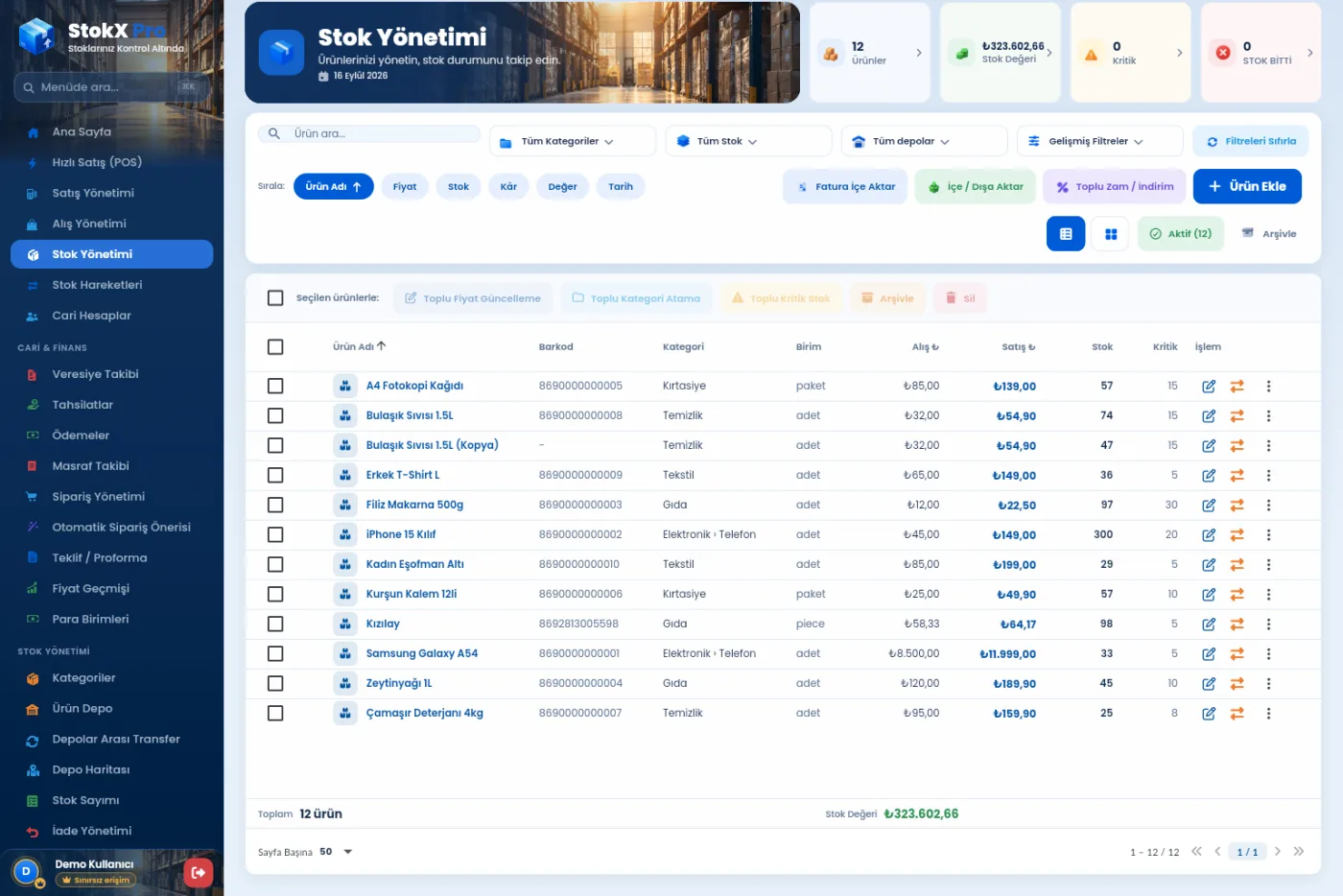Switch to the list view icon
Viewport: 1343px width, 896px height.
coord(1066,234)
